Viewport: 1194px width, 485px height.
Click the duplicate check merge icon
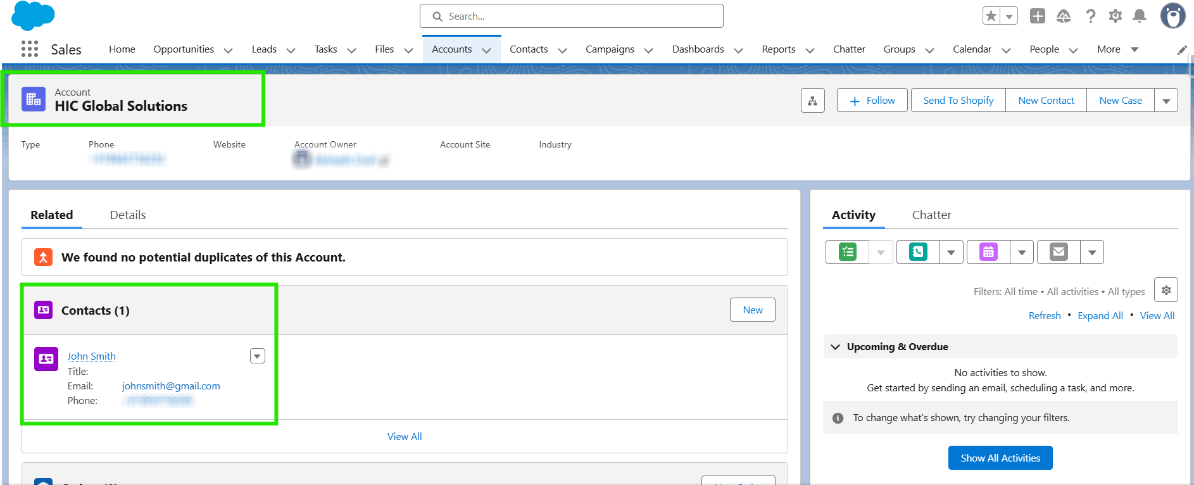tap(43, 257)
